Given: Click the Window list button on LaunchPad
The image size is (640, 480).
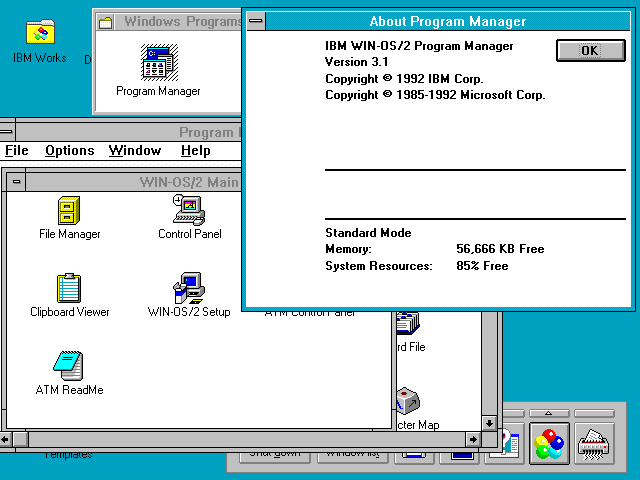Looking at the screenshot, I should (x=352, y=457).
